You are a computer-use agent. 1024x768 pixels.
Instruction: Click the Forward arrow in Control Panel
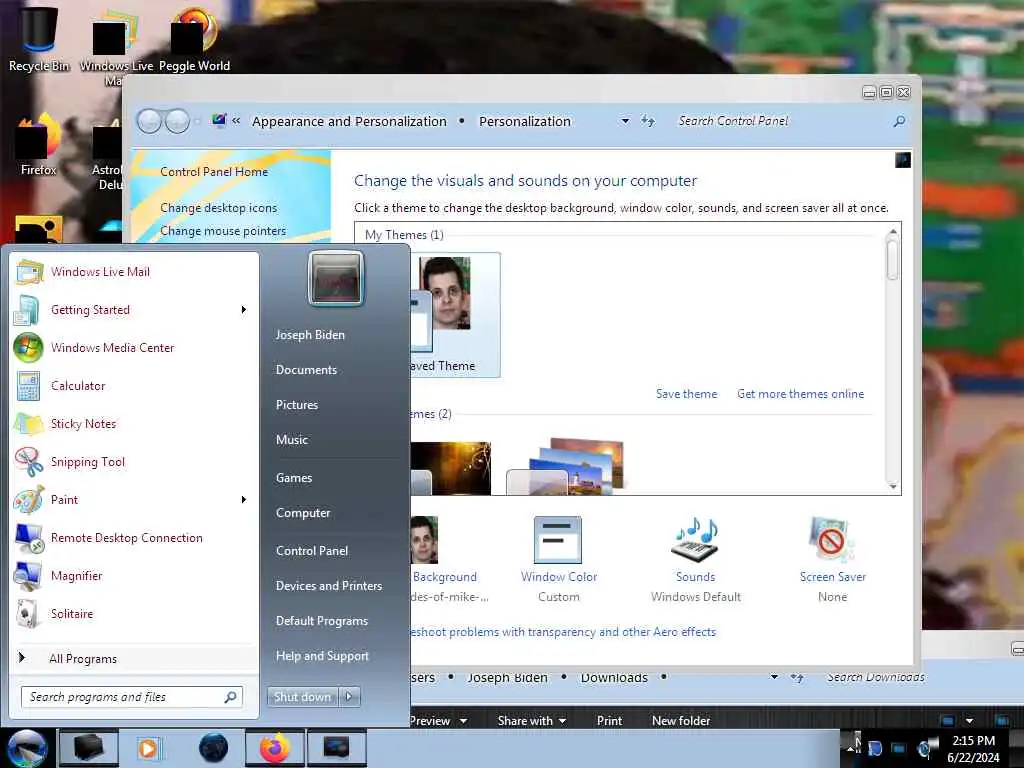177,121
